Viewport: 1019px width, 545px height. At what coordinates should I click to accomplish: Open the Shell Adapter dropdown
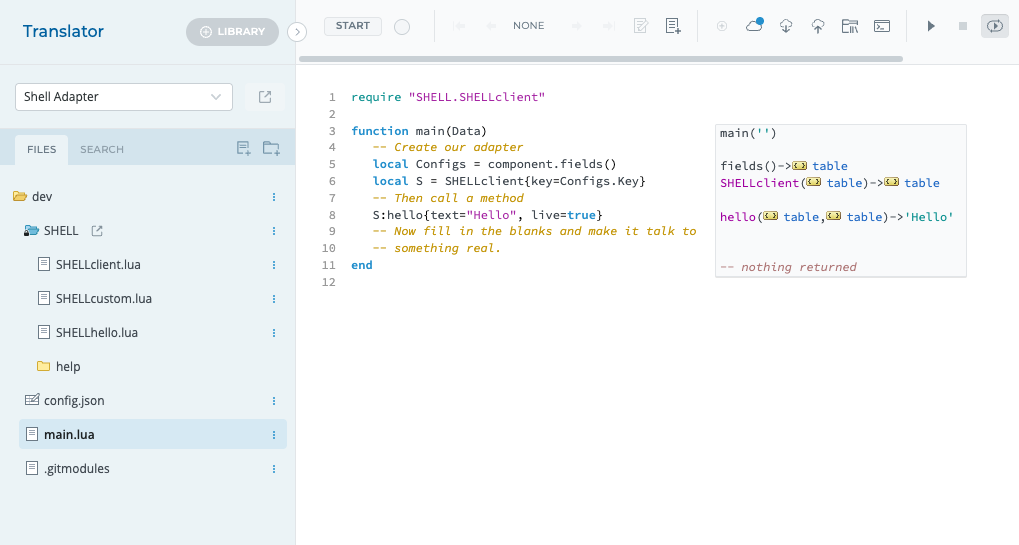124,97
